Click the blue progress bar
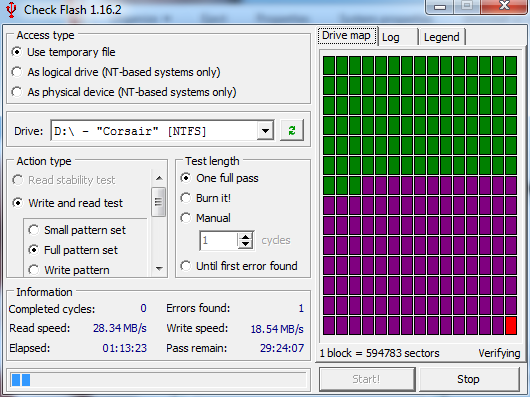The width and height of the screenshot is (530, 397). (x=158, y=380)
